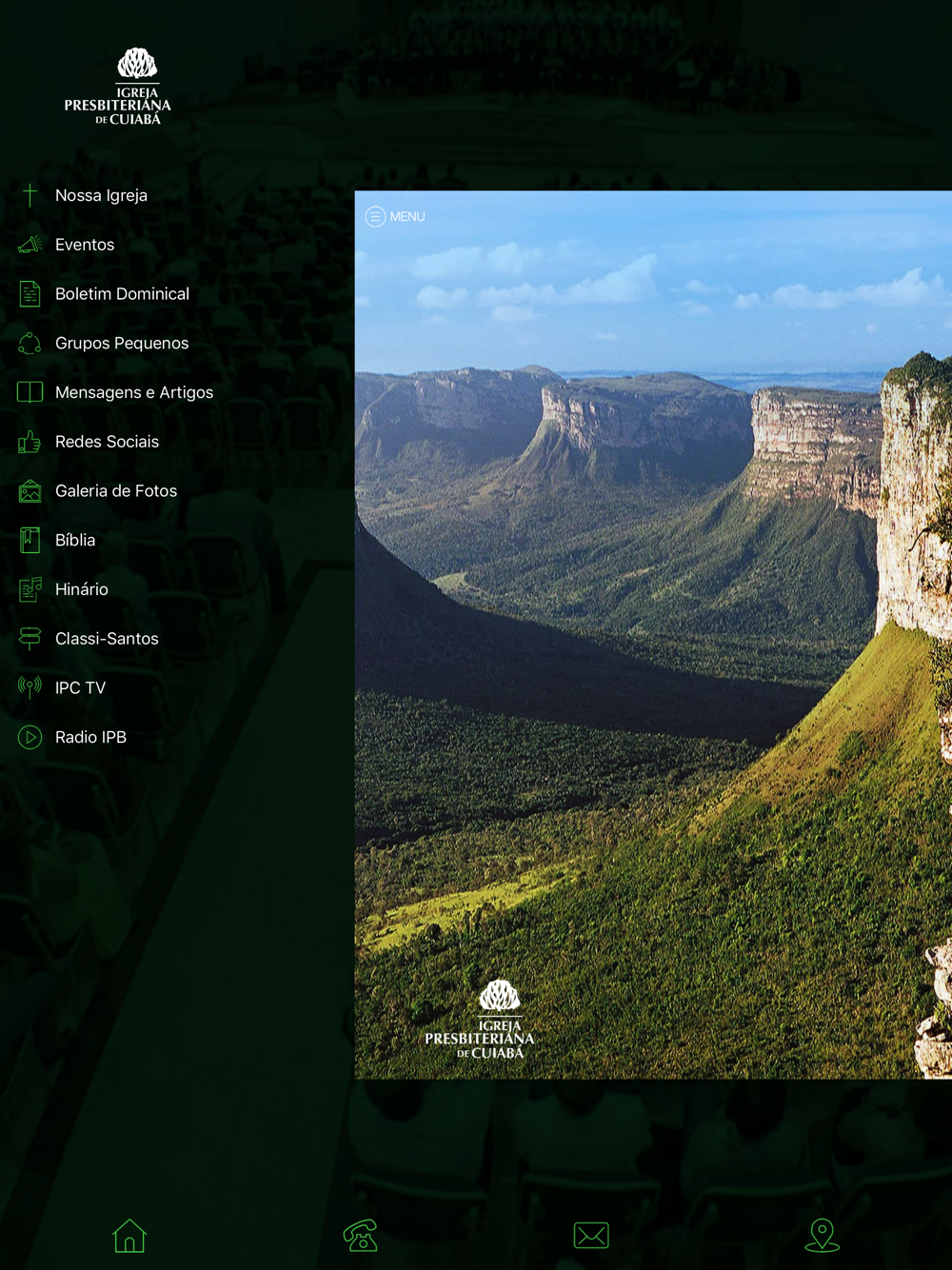Tap the location pin icon in bottom bar
This screenshot has height=1270, width=952.
pos(823,1236)
